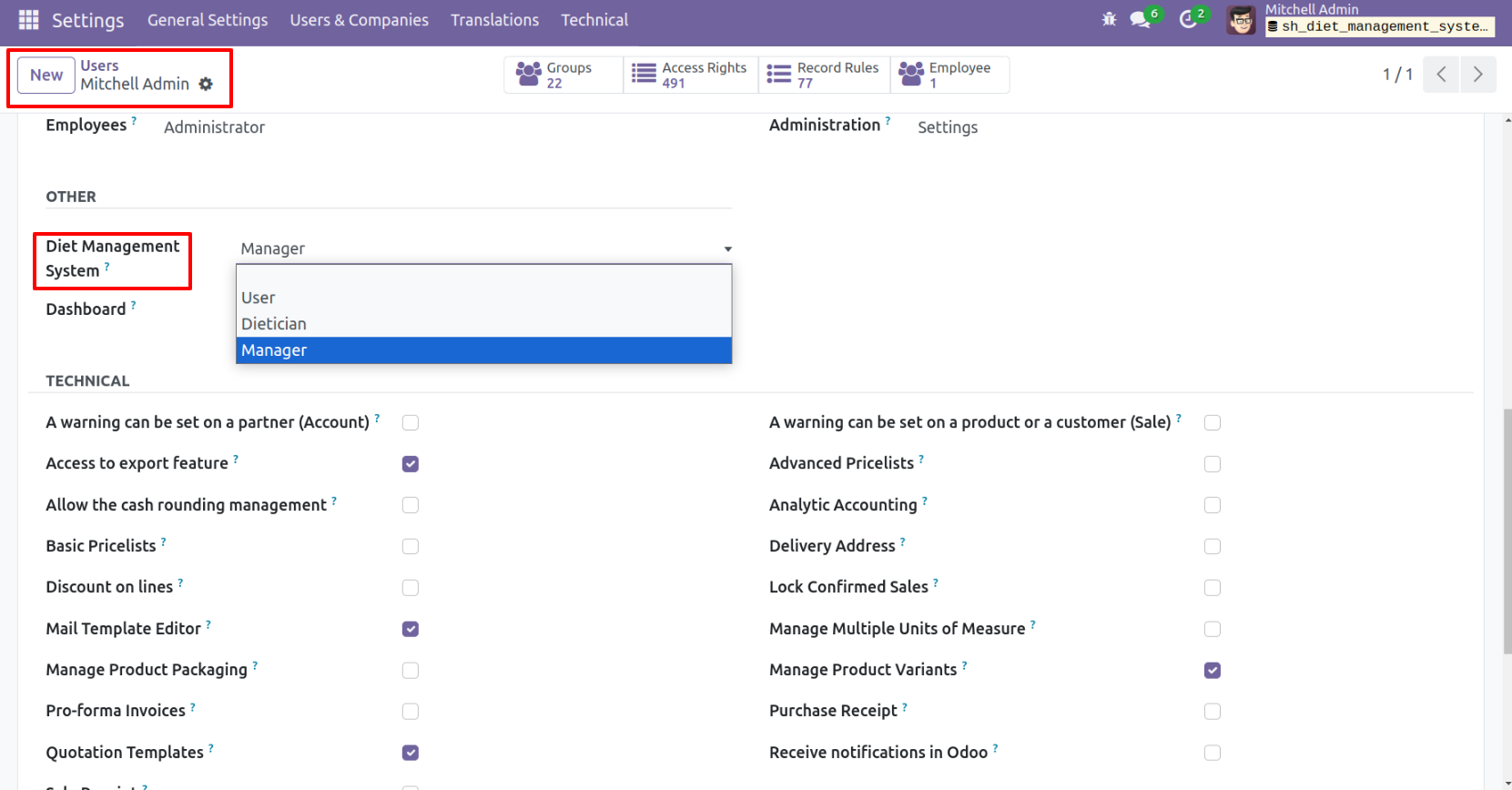The height and width of the screenshot is (790, 1512).
Task: Click the gear icon beside Mitchell Admin
Action: (206, 84)
